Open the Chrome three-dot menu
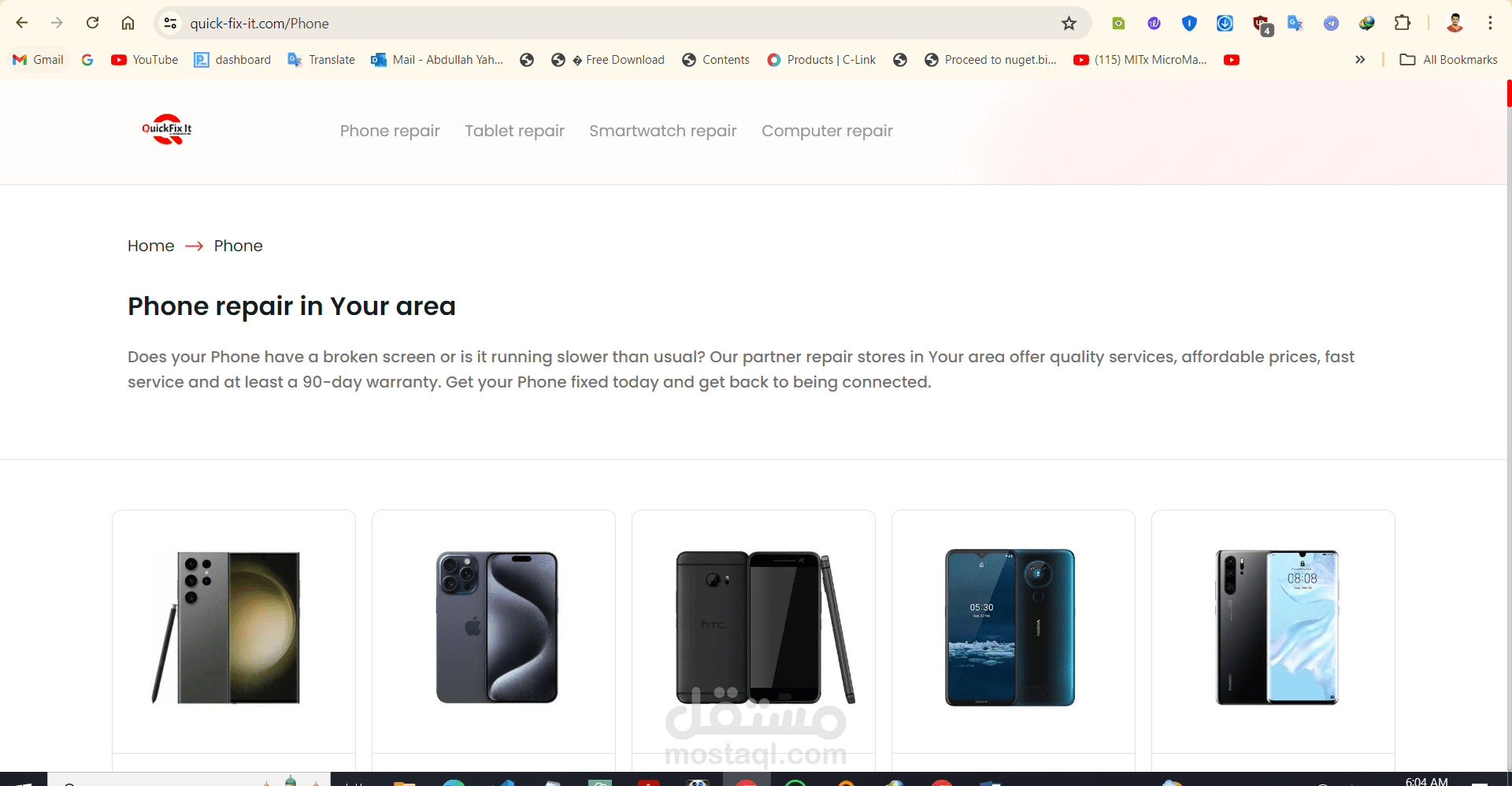 click(x=1490, y=23)
